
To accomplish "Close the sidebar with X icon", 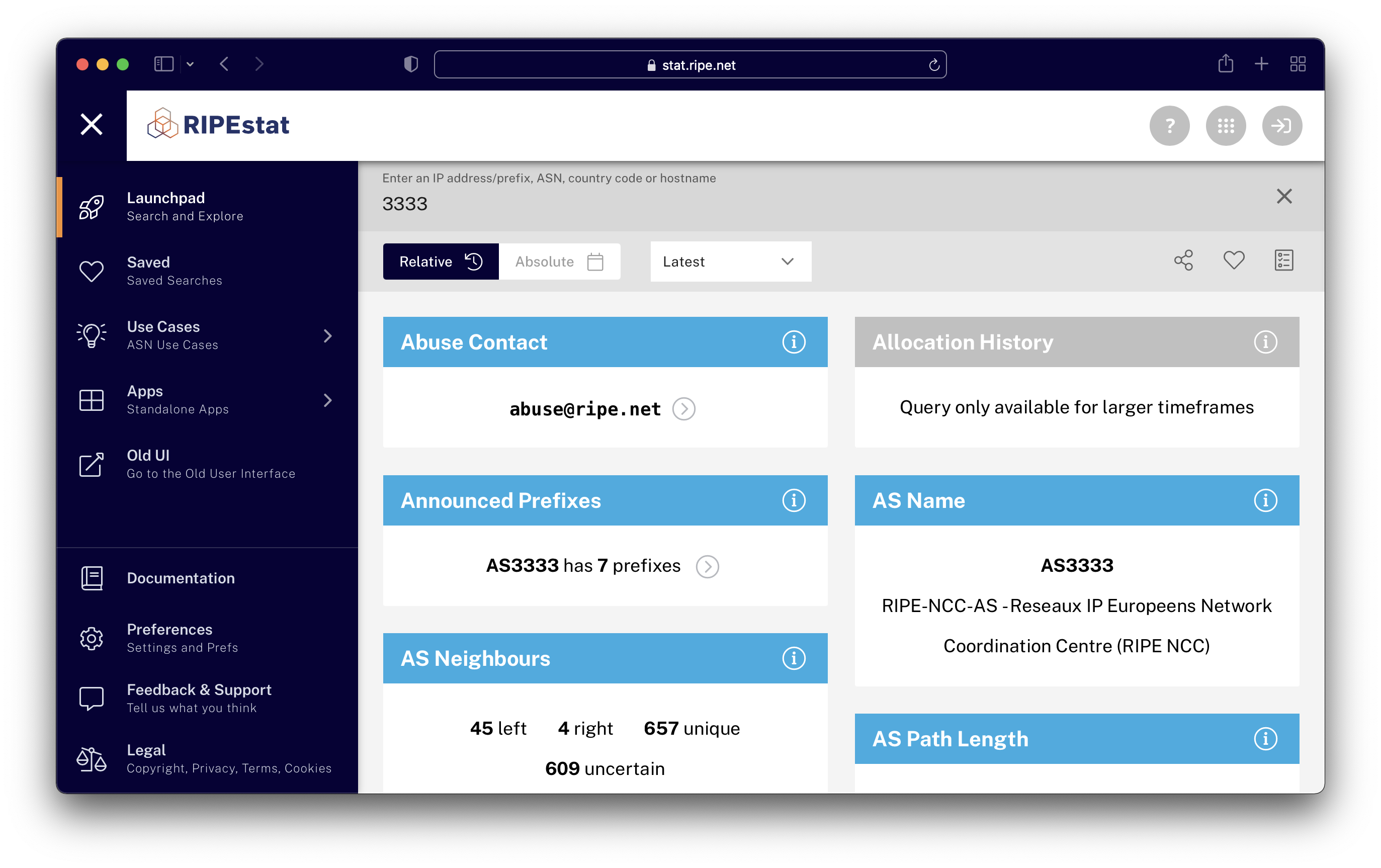I will pos(91,124).
